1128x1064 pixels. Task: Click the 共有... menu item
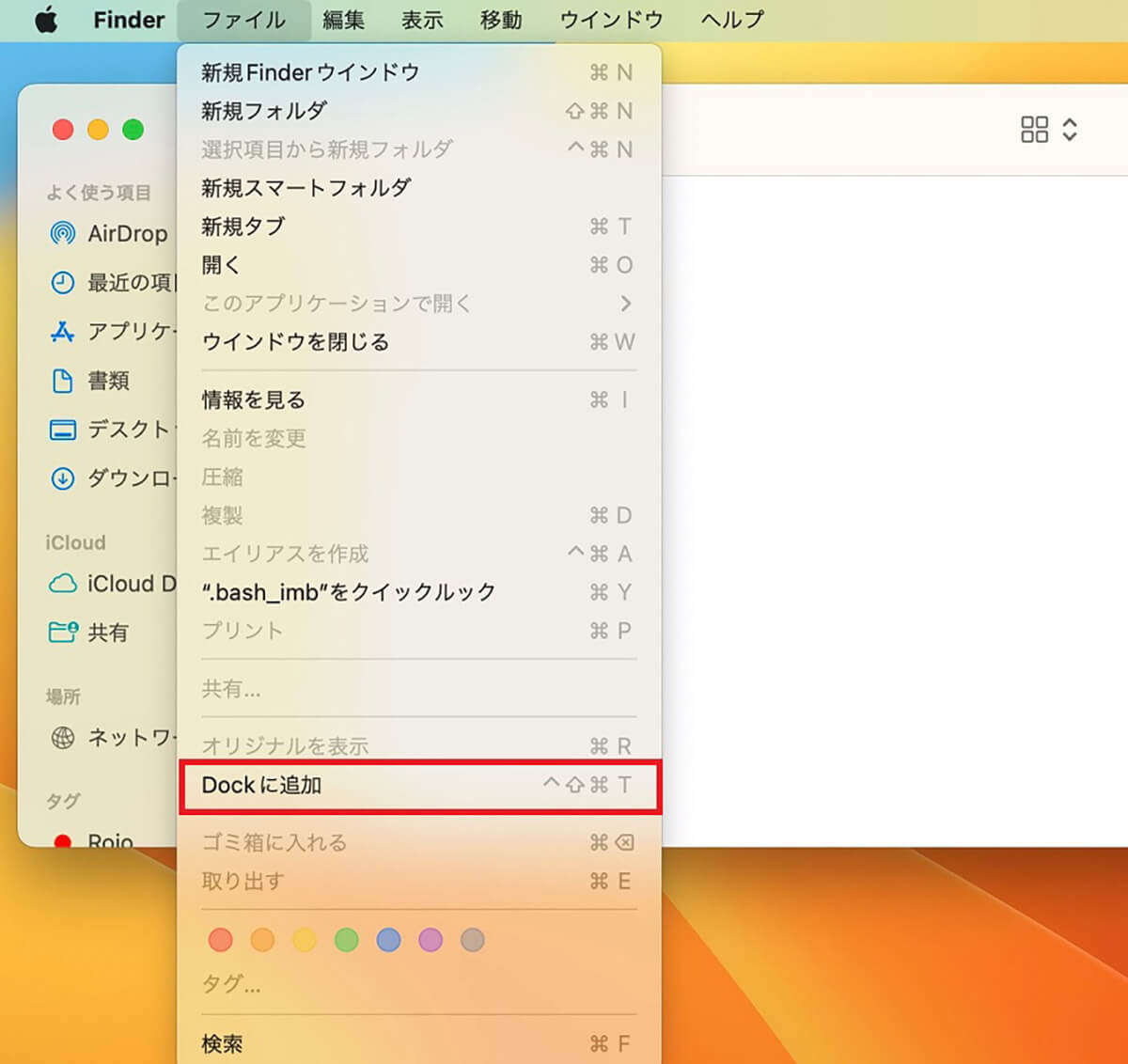click(419, 689)
